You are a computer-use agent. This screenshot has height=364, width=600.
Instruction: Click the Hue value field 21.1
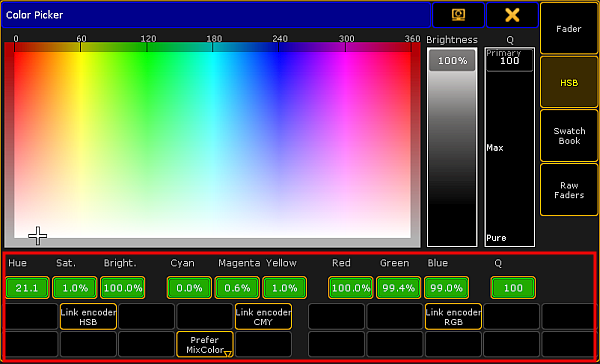coord(27,288)
